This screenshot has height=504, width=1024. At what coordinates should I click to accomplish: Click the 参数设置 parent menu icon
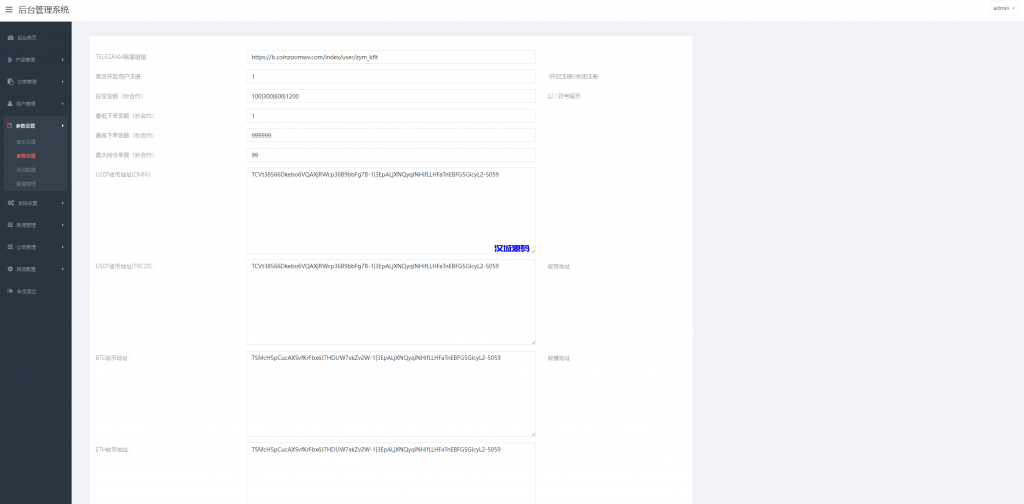pos(10,126)
